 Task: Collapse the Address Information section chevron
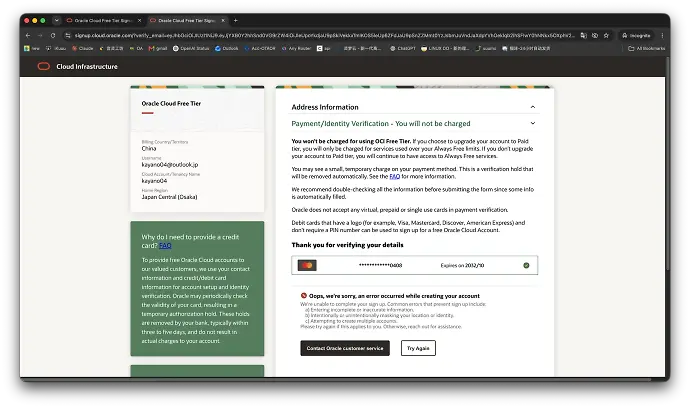point(532,107)
